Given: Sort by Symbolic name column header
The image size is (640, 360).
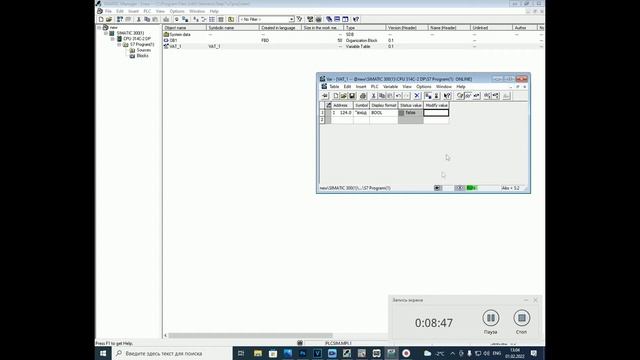Looking at the screenshot, I should (x=233, y=28).
